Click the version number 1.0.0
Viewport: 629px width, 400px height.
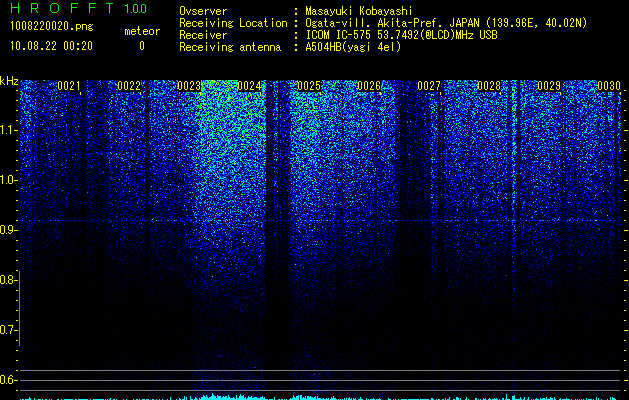click(136, 8)
